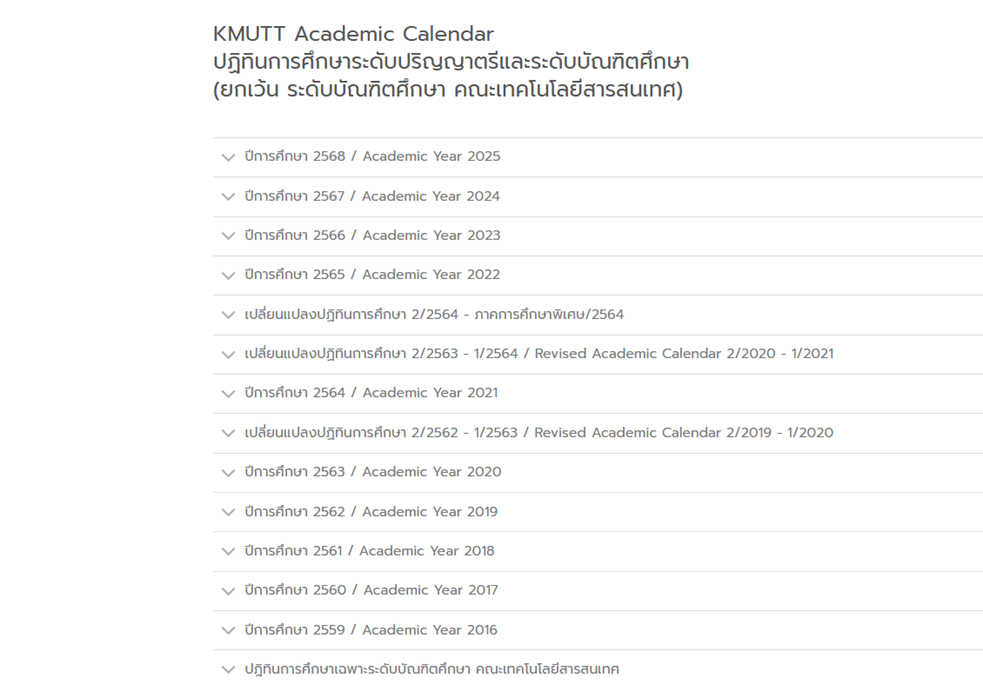
Task: Click chevron icon next to Academic Year 2022
Action: point(228,276)
